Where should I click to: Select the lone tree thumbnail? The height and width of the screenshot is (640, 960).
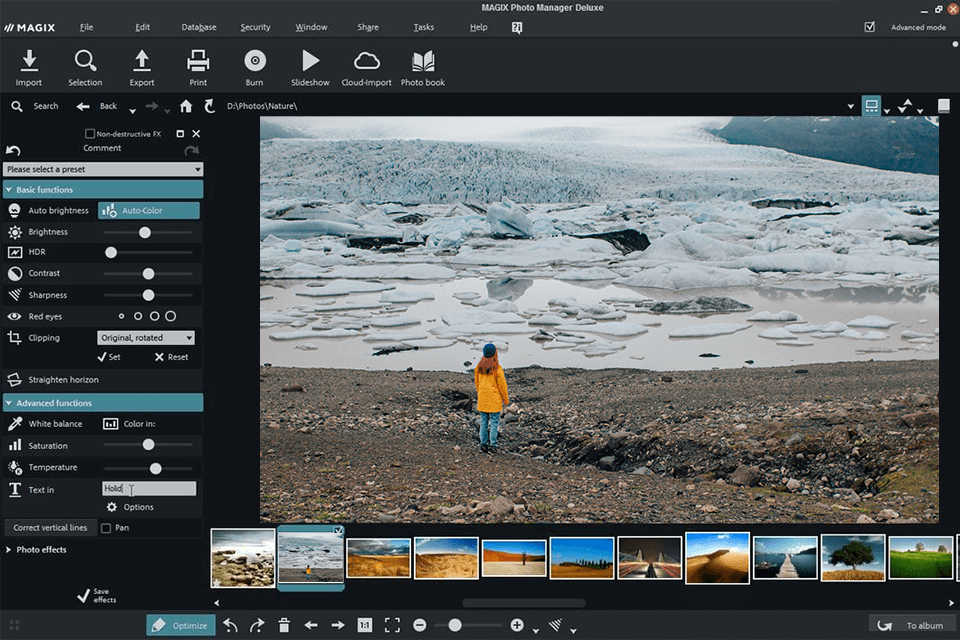(853, 557)
